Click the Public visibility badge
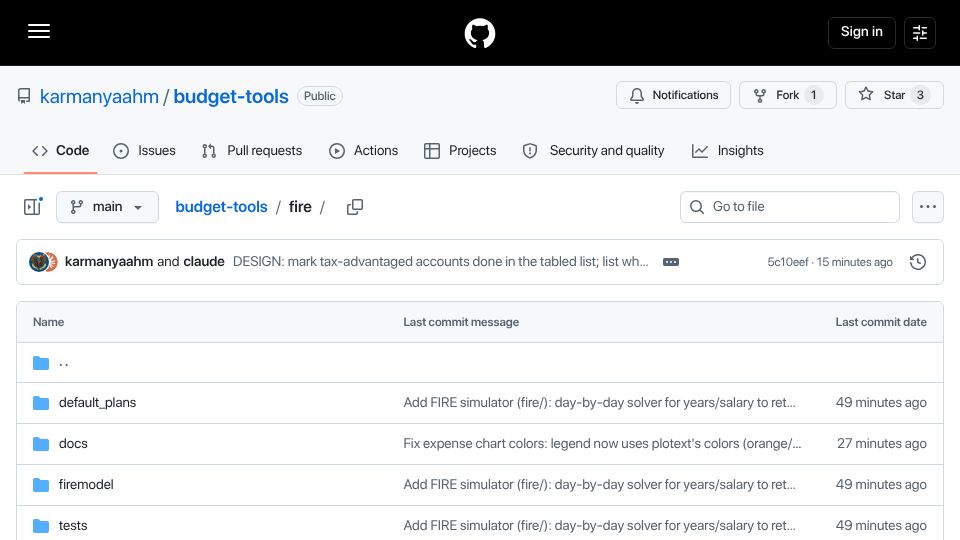 320,96
